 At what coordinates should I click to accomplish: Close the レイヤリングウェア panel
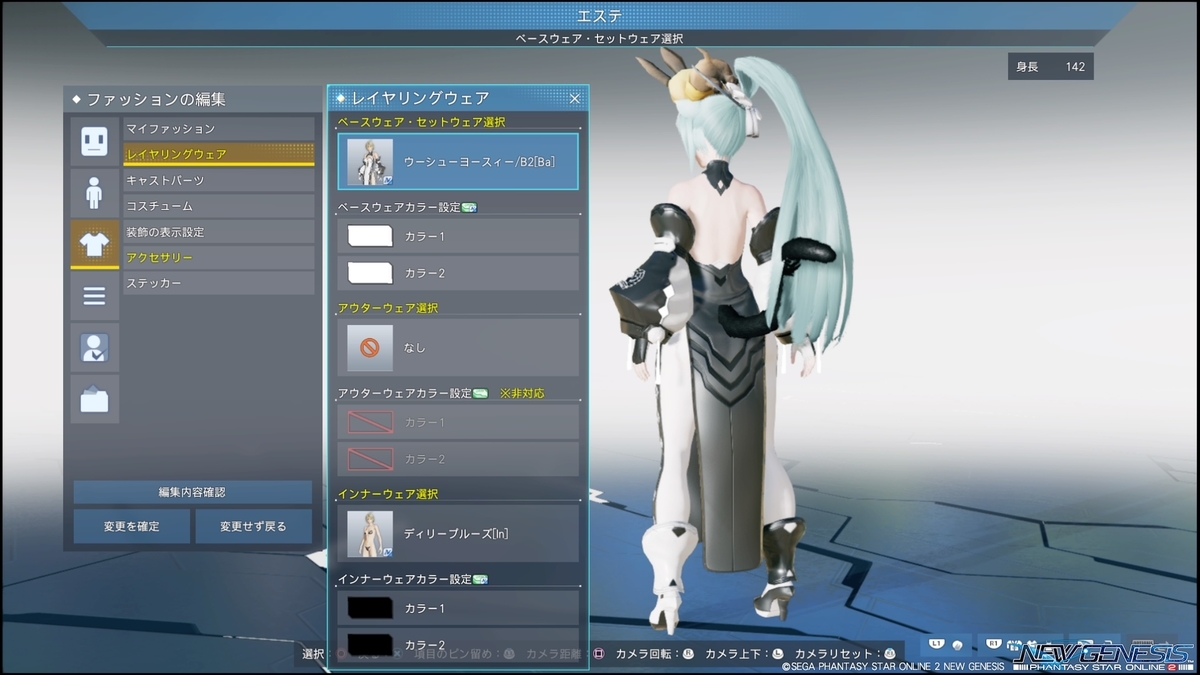coord(575,98)
